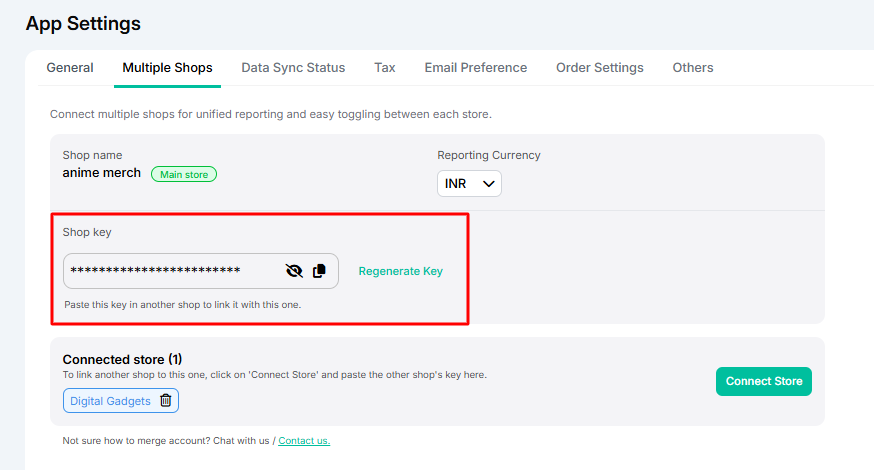Click the App Settings heading
This screenshot has height=470, width=874.
click(83, 23)
